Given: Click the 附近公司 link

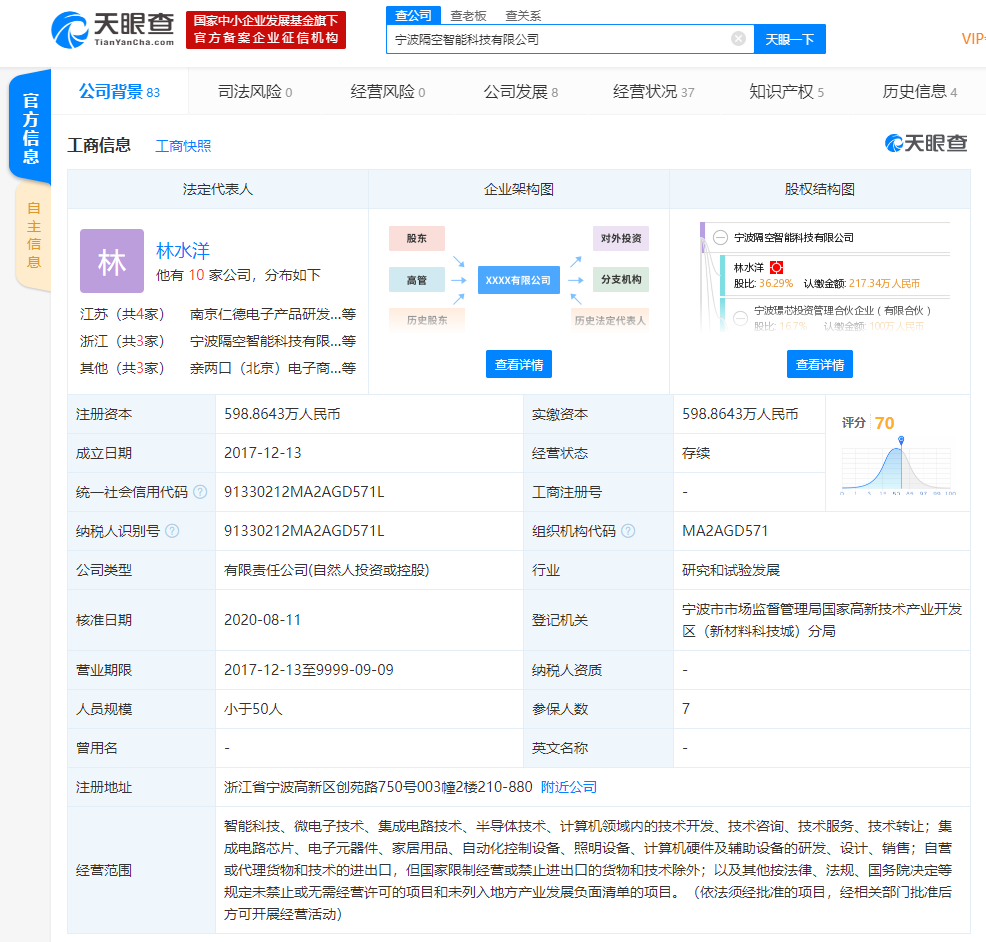Looking at the screenshot, I should pos(569,787).
